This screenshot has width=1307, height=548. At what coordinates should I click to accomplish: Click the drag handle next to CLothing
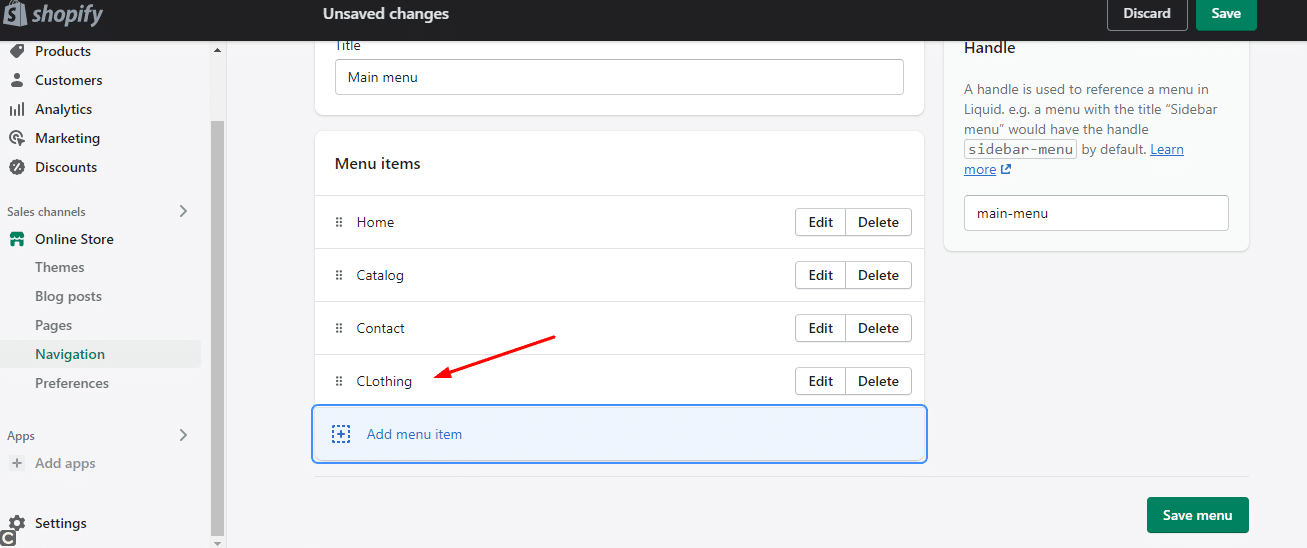pyautogui.click(x=339, y=381)
